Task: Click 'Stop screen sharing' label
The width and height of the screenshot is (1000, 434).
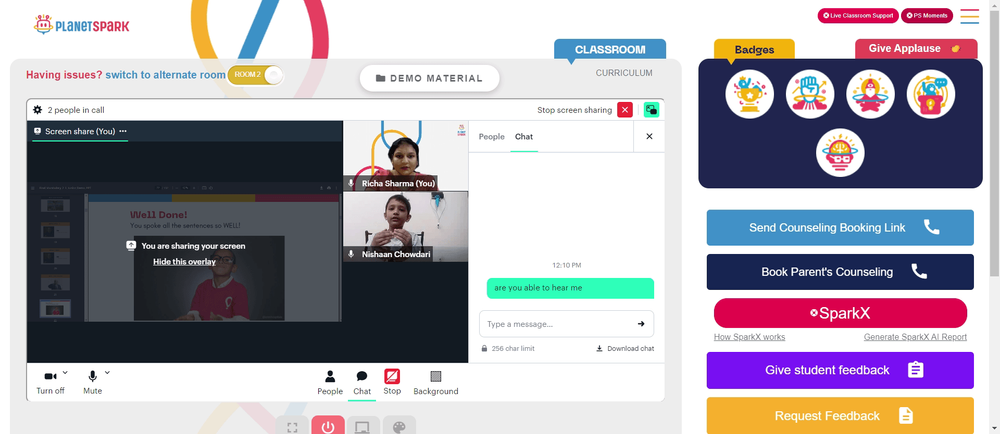Action: click(x=574, y=110)
